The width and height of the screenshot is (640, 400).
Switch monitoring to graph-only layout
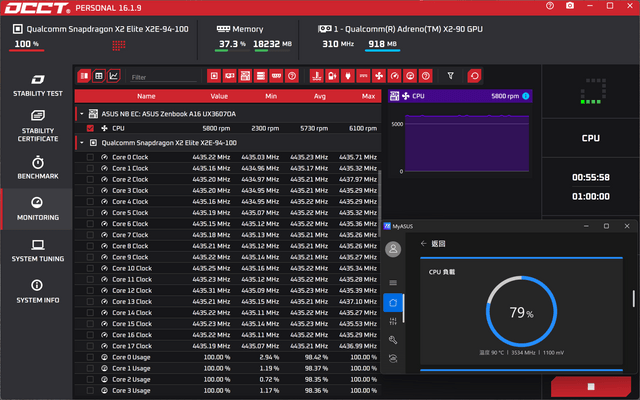[114, 76]
